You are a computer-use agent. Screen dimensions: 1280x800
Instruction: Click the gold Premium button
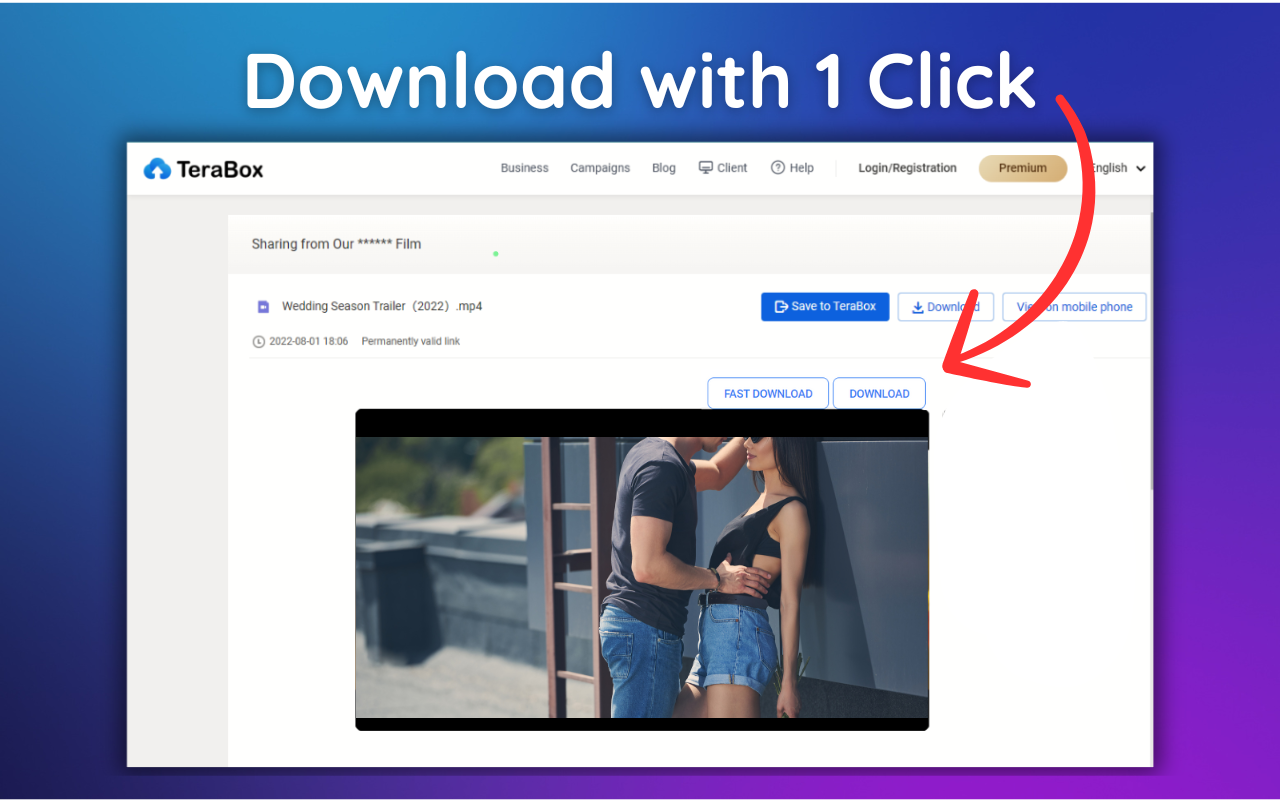click(x=1022, y=168)
